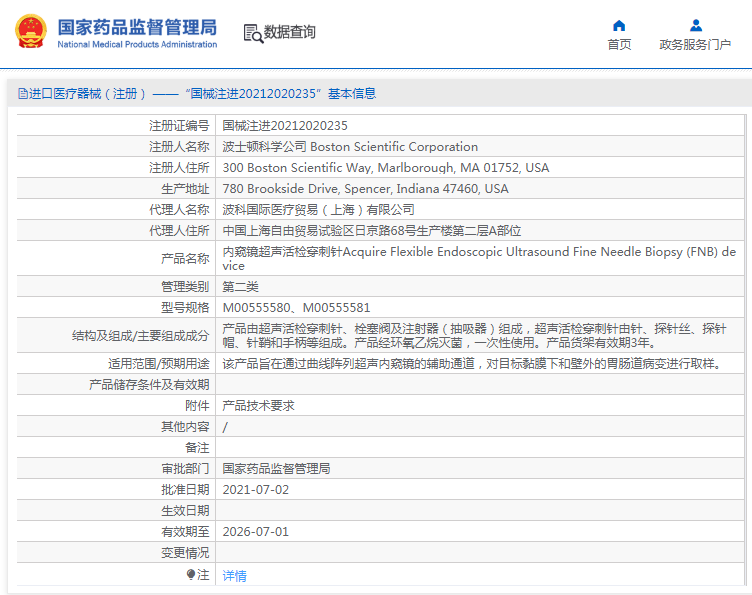Click the lightbulb icon next to 注
The image size is (752, 595).
click(191, 574)
